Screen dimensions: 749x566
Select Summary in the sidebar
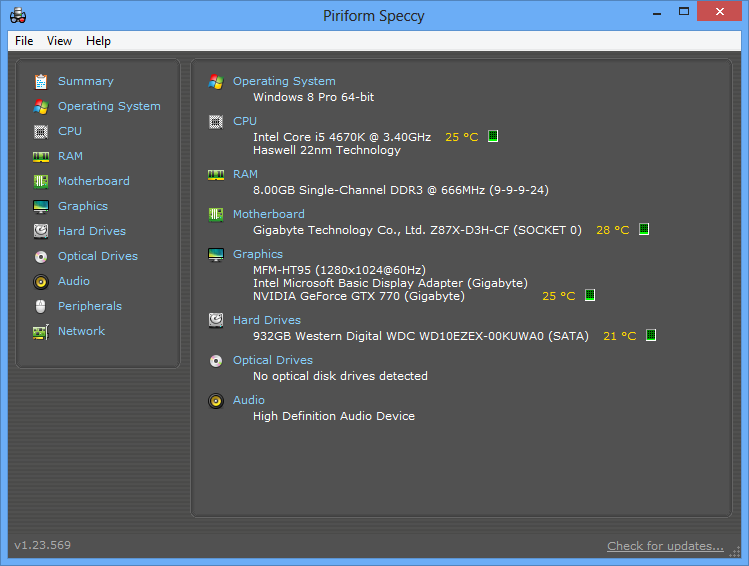(x=86, y=81)
